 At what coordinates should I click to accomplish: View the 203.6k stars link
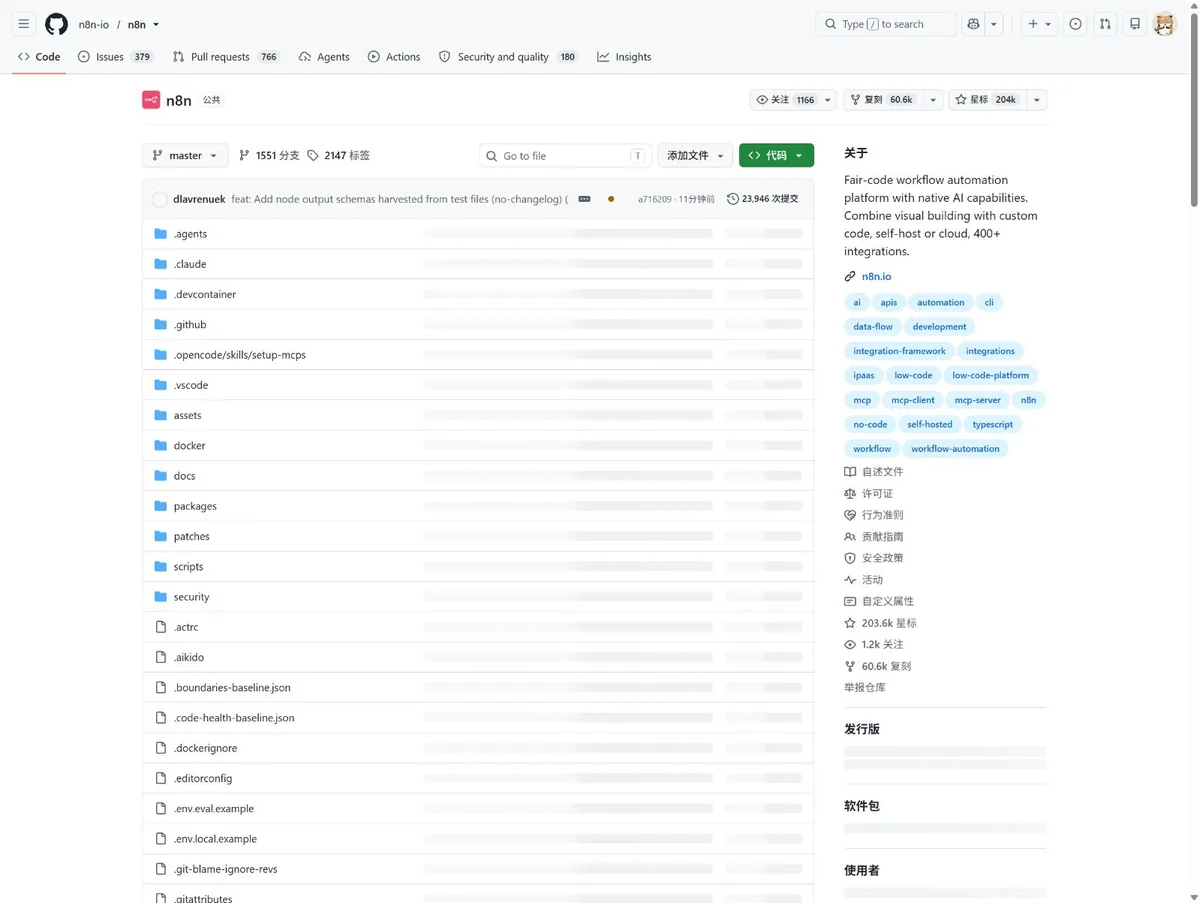click(880, 623)
